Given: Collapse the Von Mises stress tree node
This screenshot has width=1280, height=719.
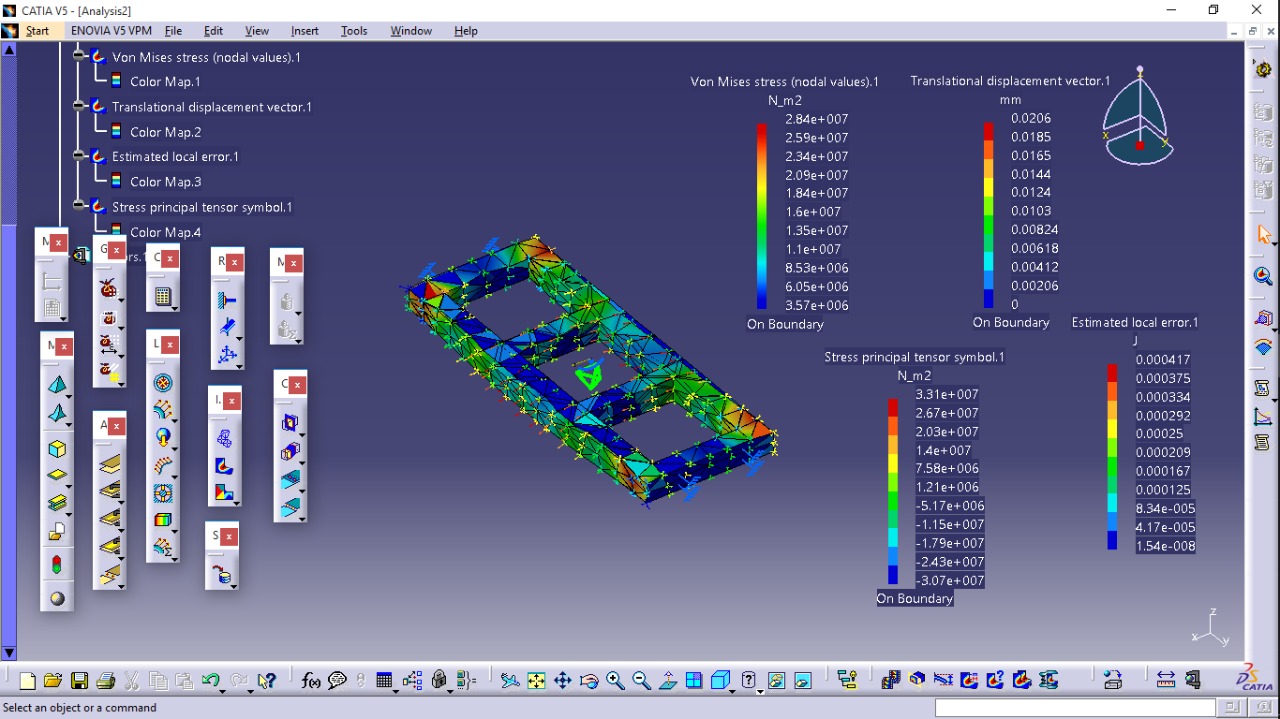Looking at the screenshot, I should point(79,56).
